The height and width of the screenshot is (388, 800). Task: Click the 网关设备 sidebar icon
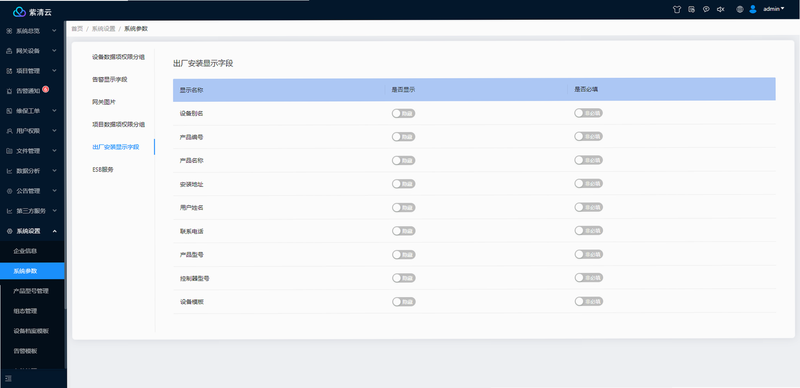point(9,51)
